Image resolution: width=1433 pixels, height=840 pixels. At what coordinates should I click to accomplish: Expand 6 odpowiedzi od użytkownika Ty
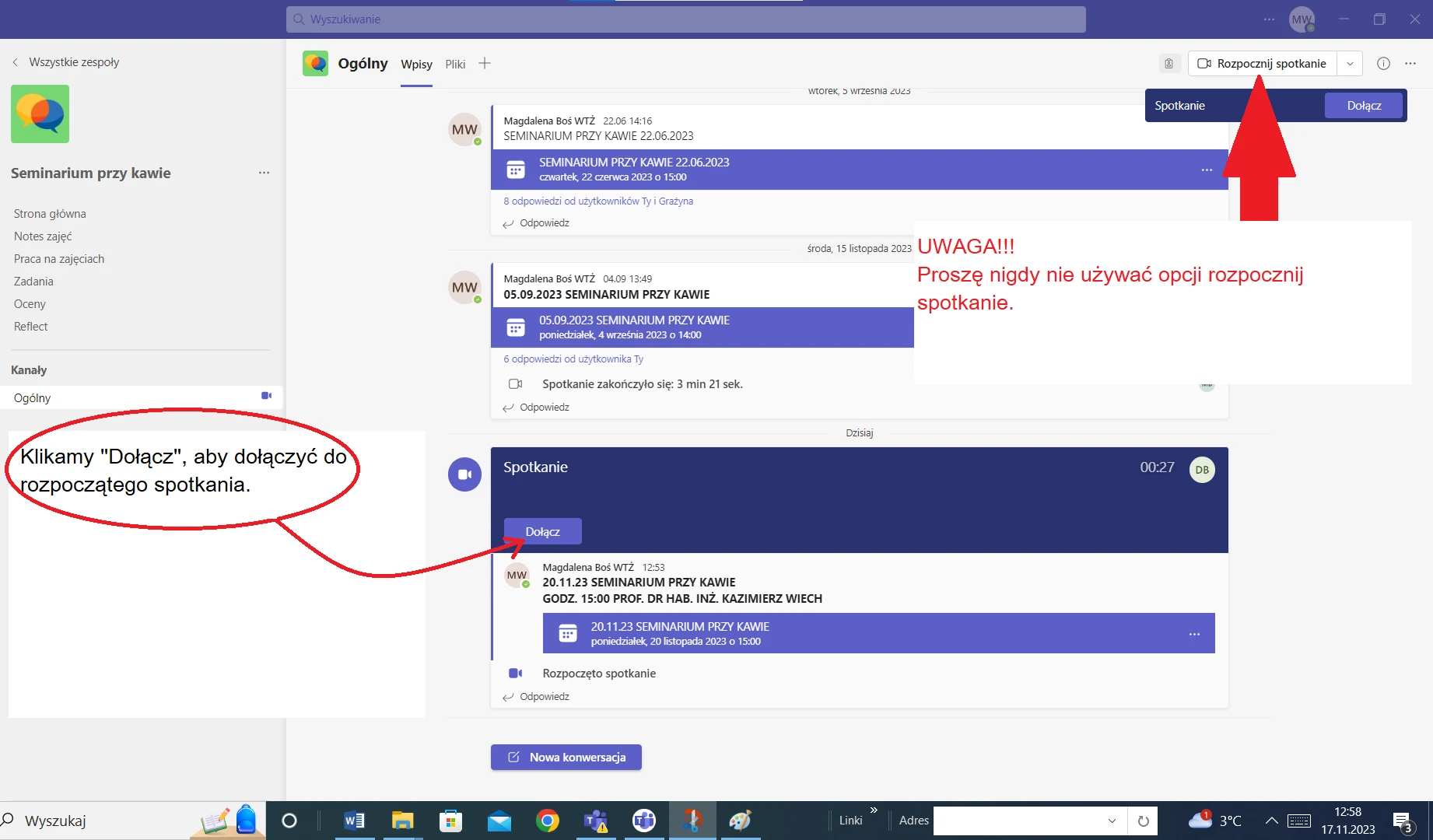573,359
